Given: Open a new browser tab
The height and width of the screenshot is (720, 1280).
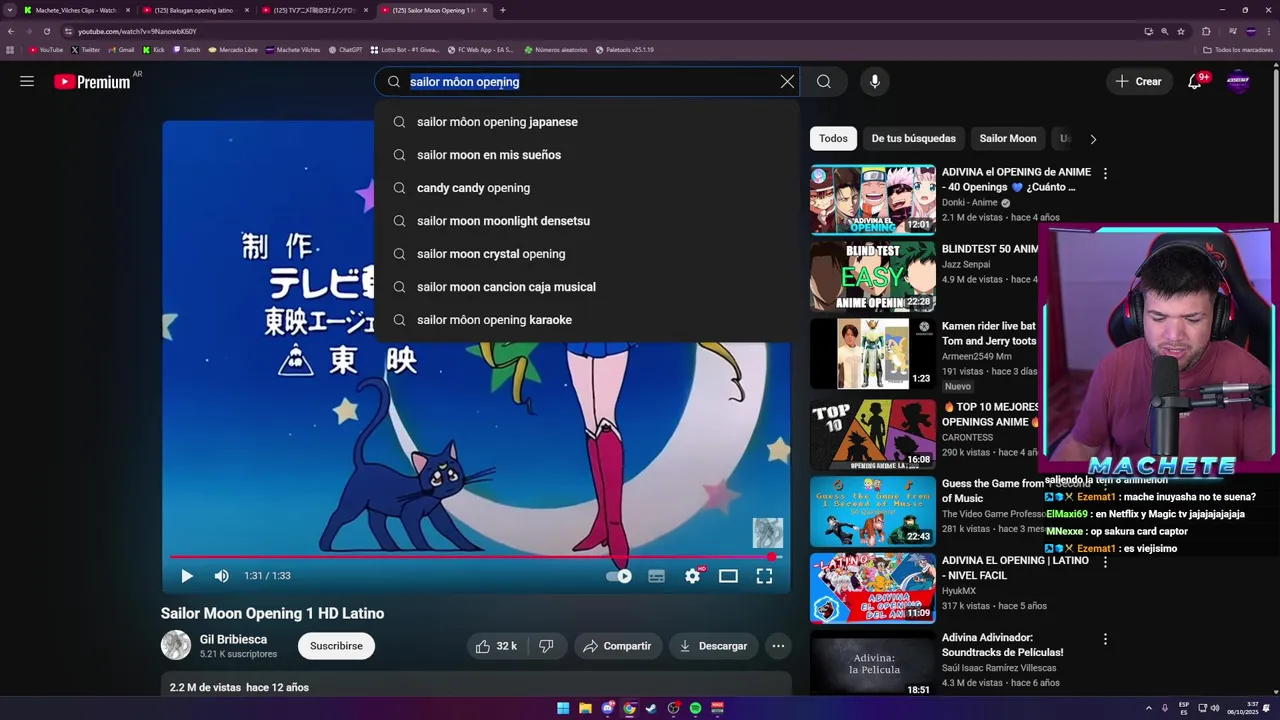Looking at the screenshot, I should (x=502, y=10).
